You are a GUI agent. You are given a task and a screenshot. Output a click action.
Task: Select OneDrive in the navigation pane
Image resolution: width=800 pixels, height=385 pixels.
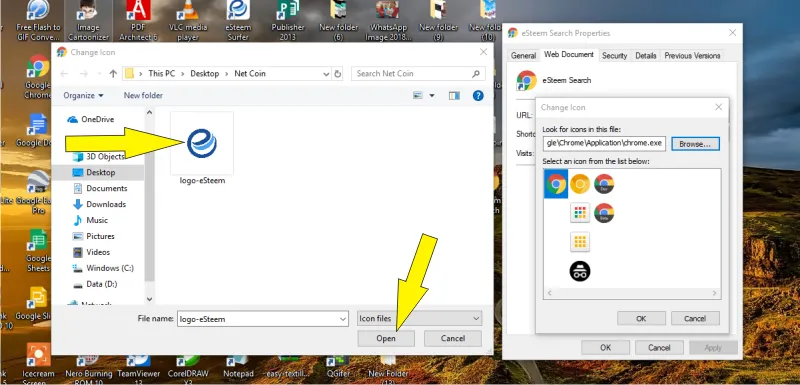click(97, 119)
